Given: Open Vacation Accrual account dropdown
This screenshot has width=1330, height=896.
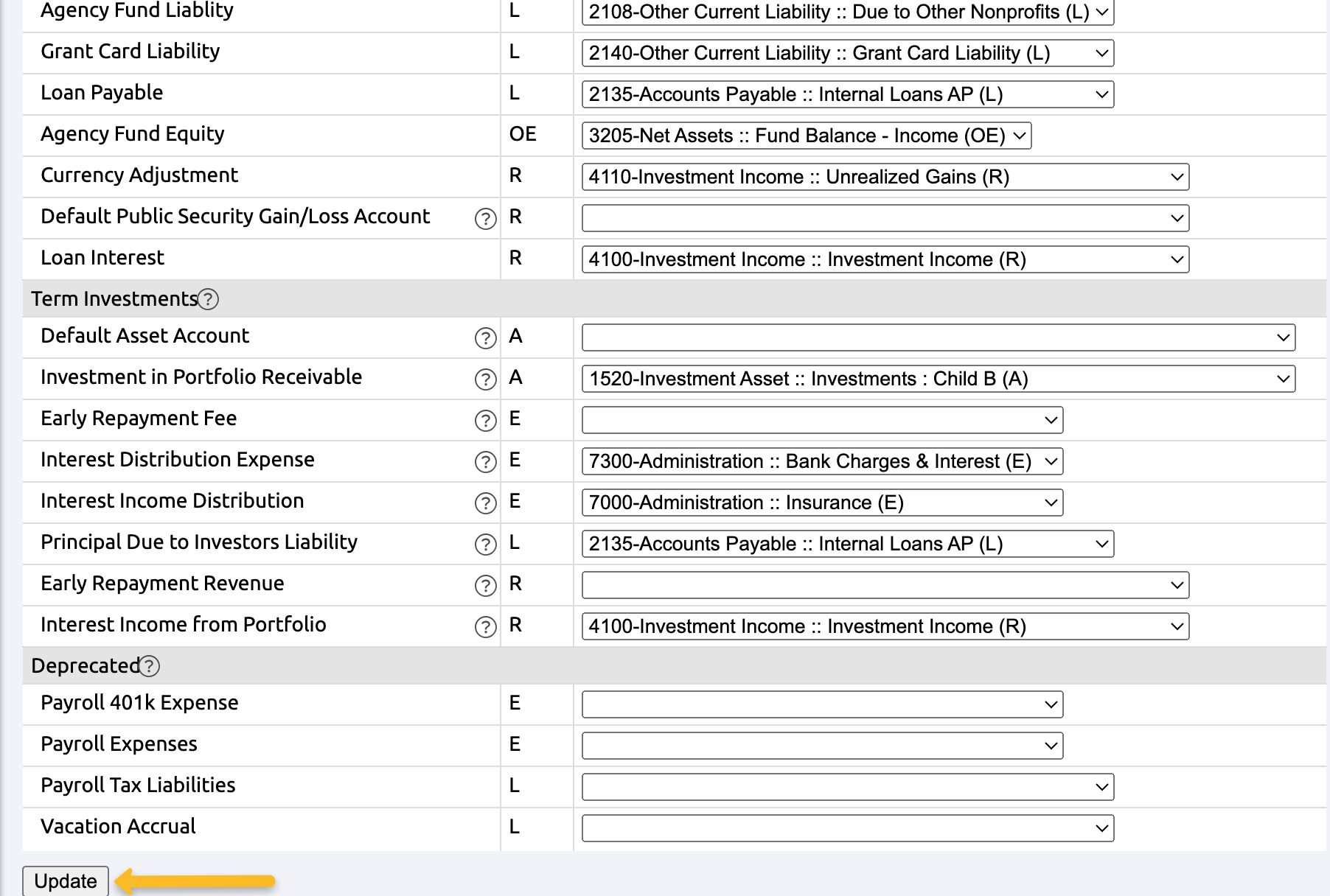Looking at the screenshot, I should [x=848, y=828].
